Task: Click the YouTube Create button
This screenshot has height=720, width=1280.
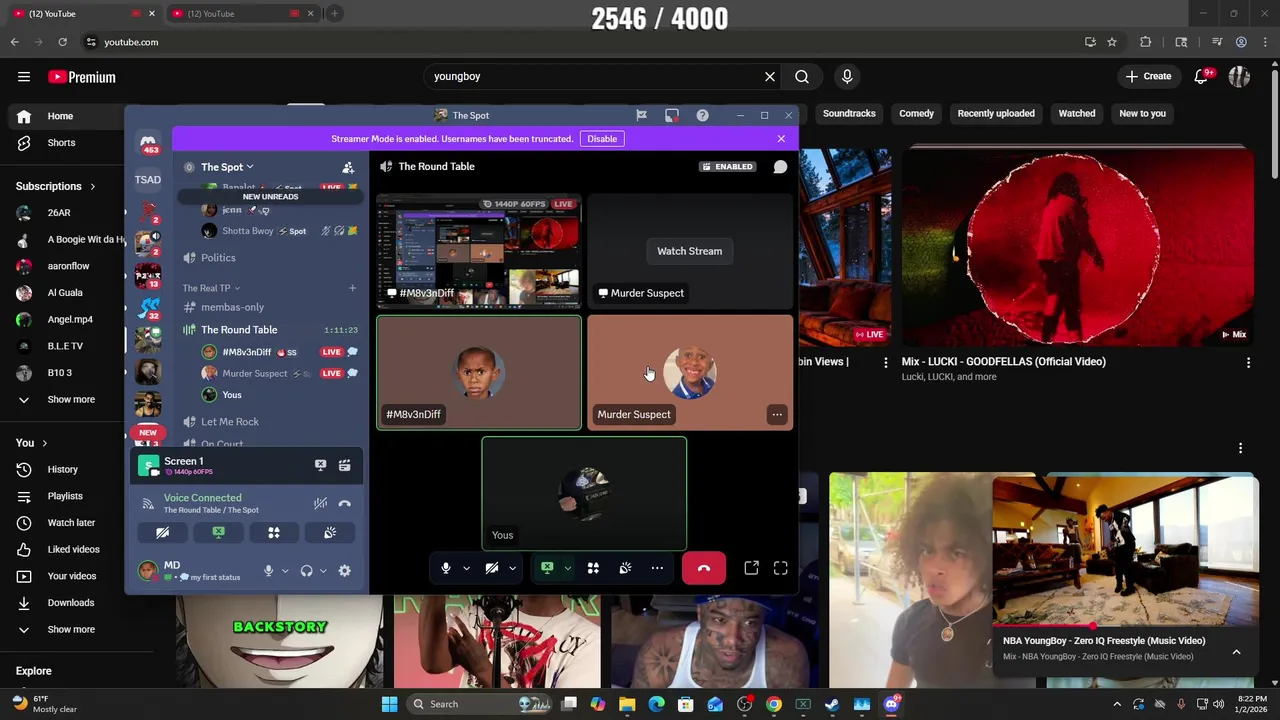Action: [x=1148, y=76]
